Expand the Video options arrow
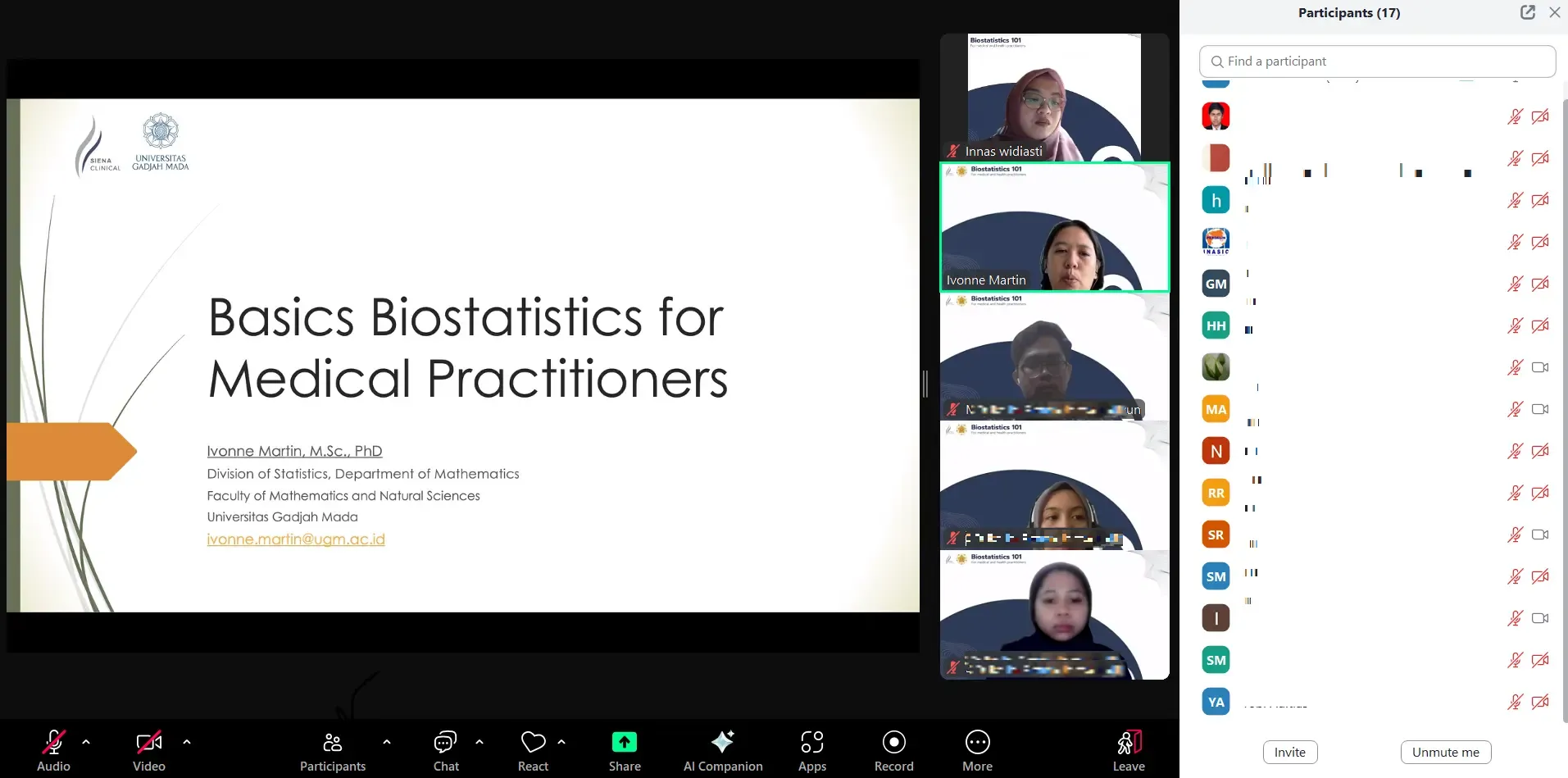The width and height of the screenshot is (1568, 778). 187,742
